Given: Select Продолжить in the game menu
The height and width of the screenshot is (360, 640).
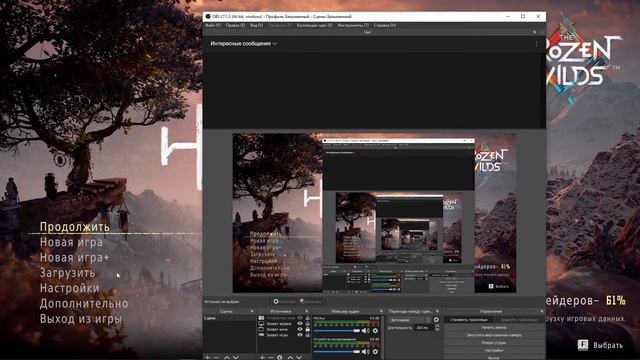Looking at the screenshot, I should coord(75,227).
